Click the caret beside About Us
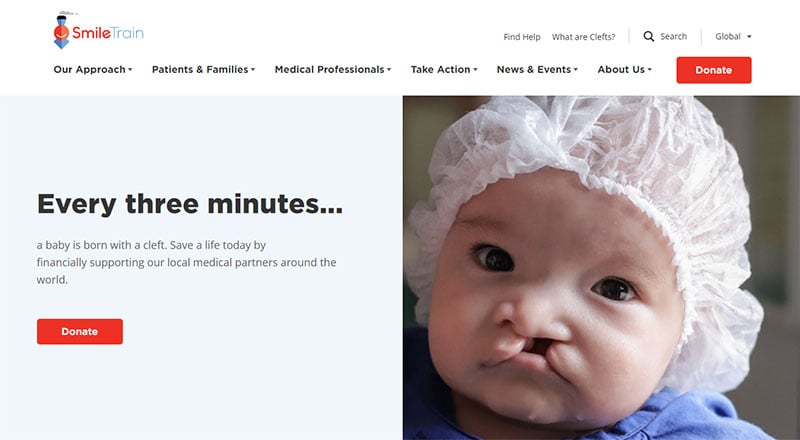 click(x=649, y=70)
